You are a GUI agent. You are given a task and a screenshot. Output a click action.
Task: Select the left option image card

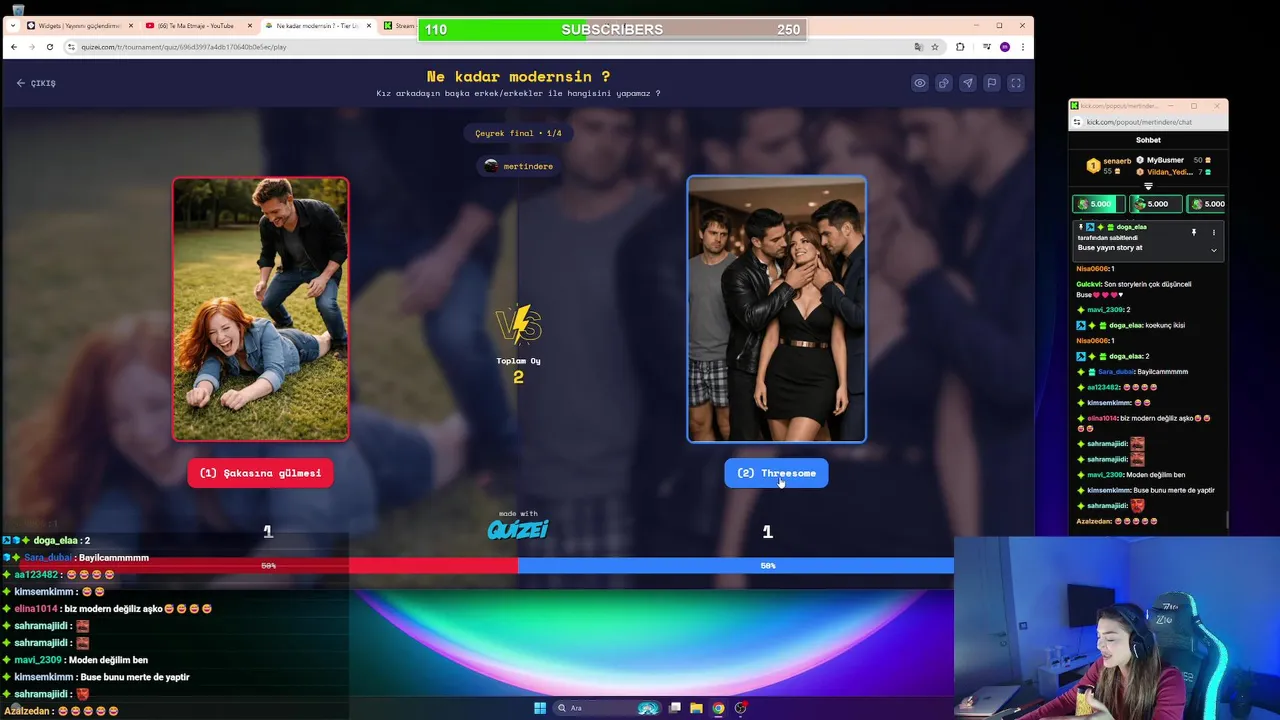tap(260, 309)
